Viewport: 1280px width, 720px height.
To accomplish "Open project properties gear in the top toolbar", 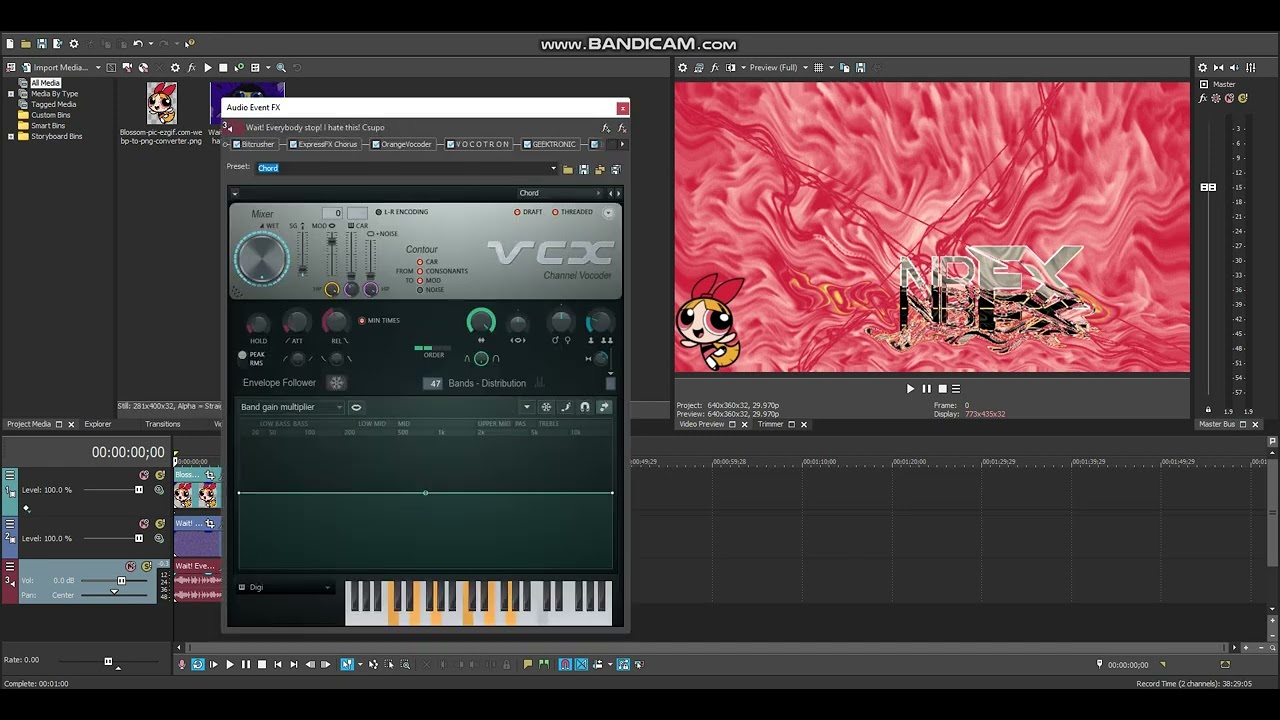I will (x=73, y=44).
